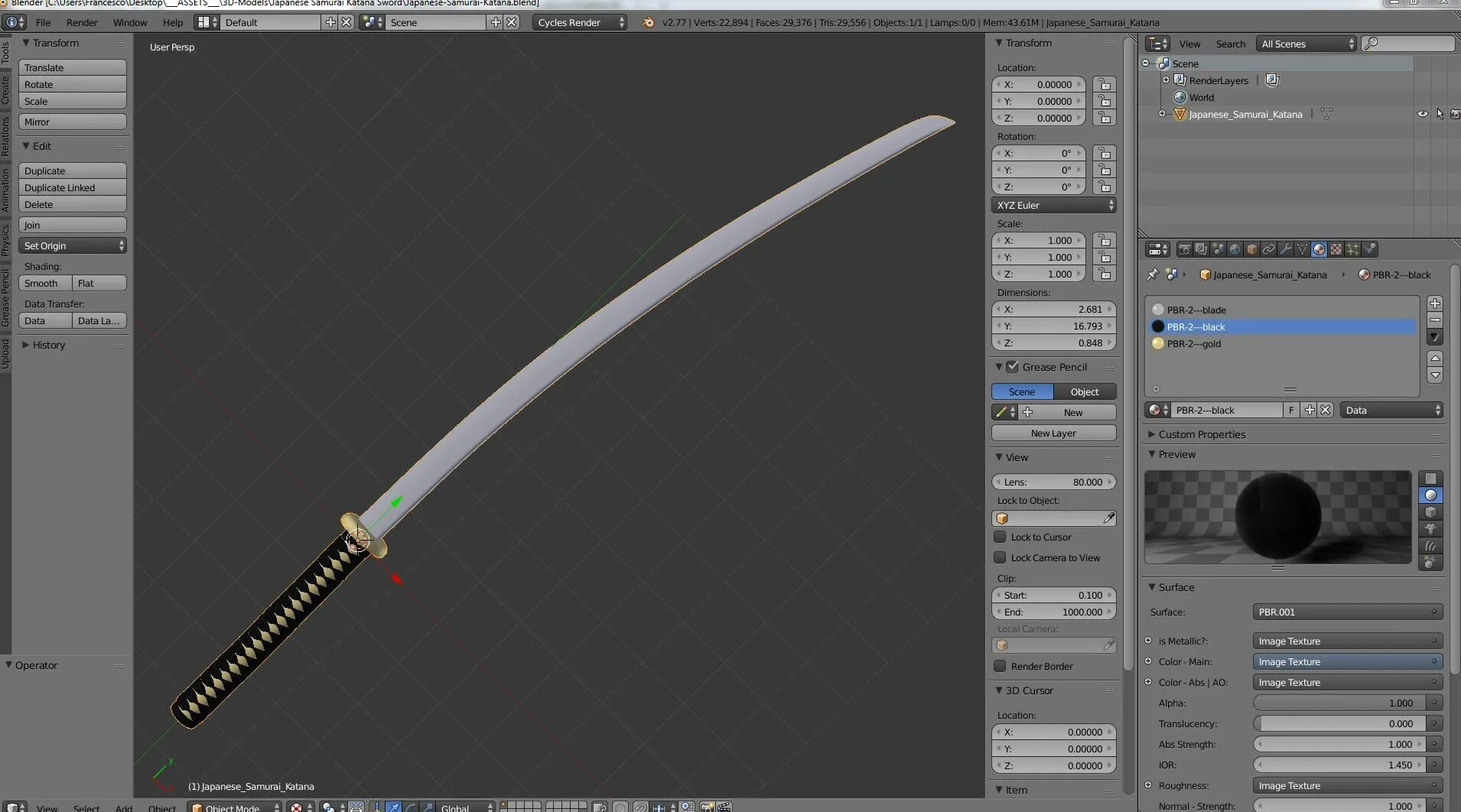Viewport: 1461px width, 812px height.
Task: Open the Scene properties tab icon
Action: pos(1218,249)
